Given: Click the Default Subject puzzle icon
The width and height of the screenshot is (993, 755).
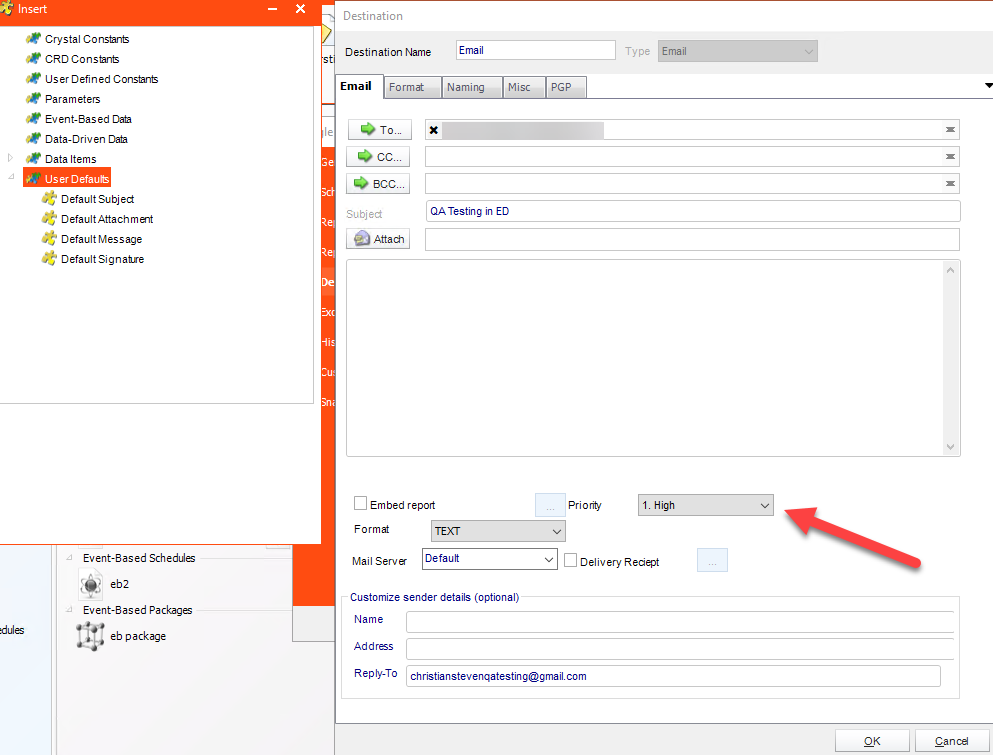Looking at the screenshot, I should pyautogui.click(x=49, y=199).
